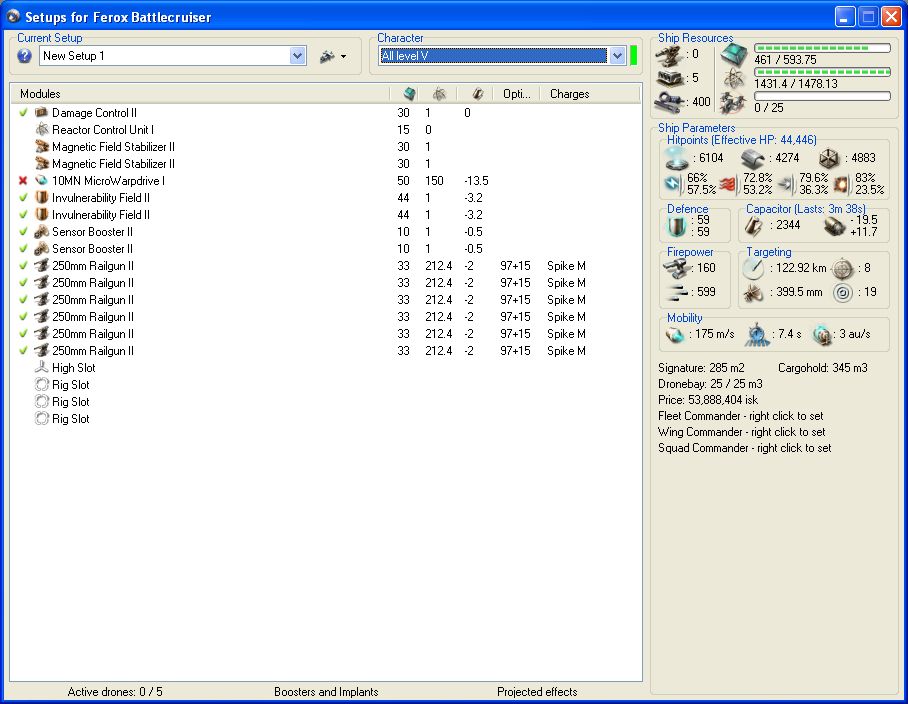Click the 10MN MicroWarpdrive I icon
The width and height of the screenshot is (908, 704).
[41, 181]
